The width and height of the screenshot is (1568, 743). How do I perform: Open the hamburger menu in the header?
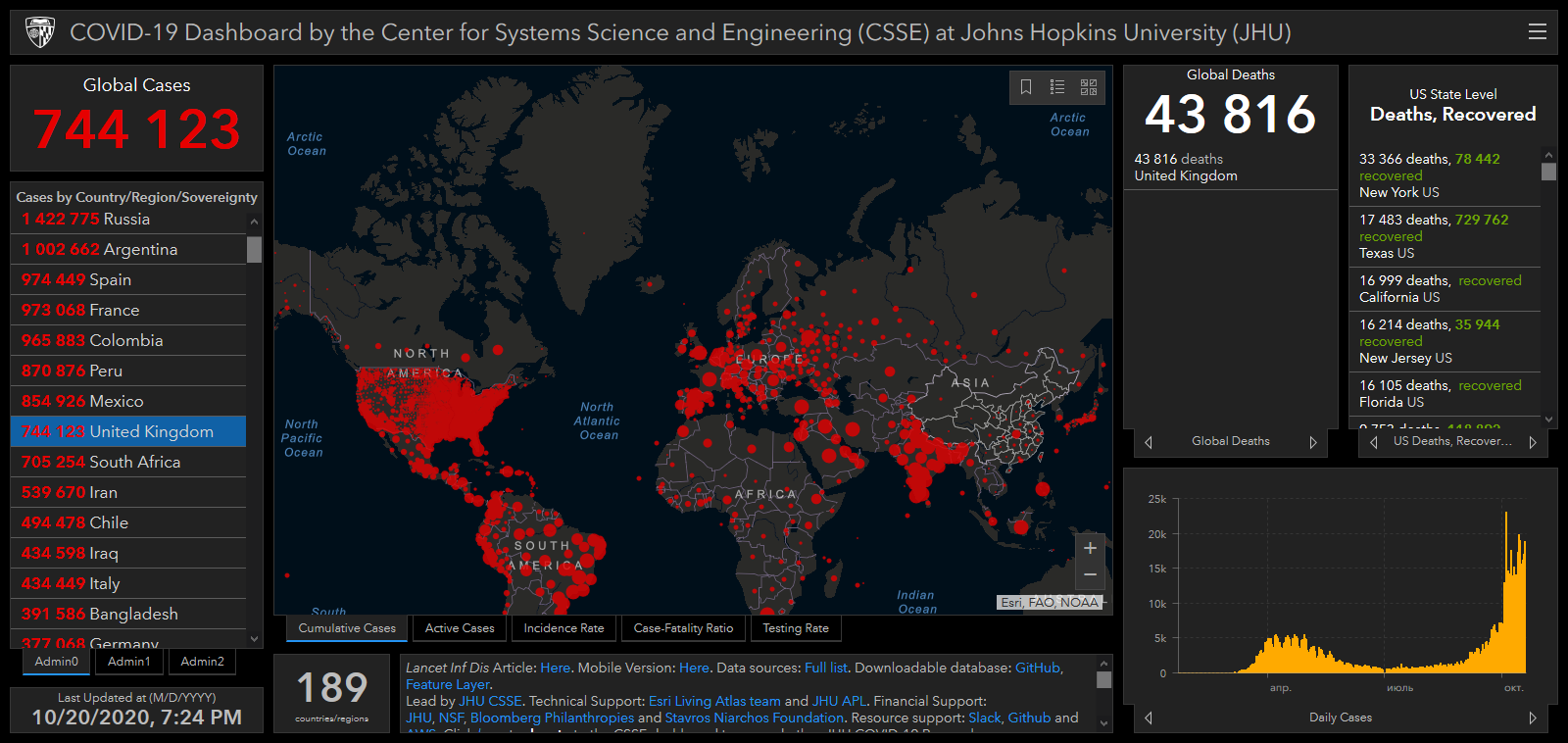pos(1538,32)
